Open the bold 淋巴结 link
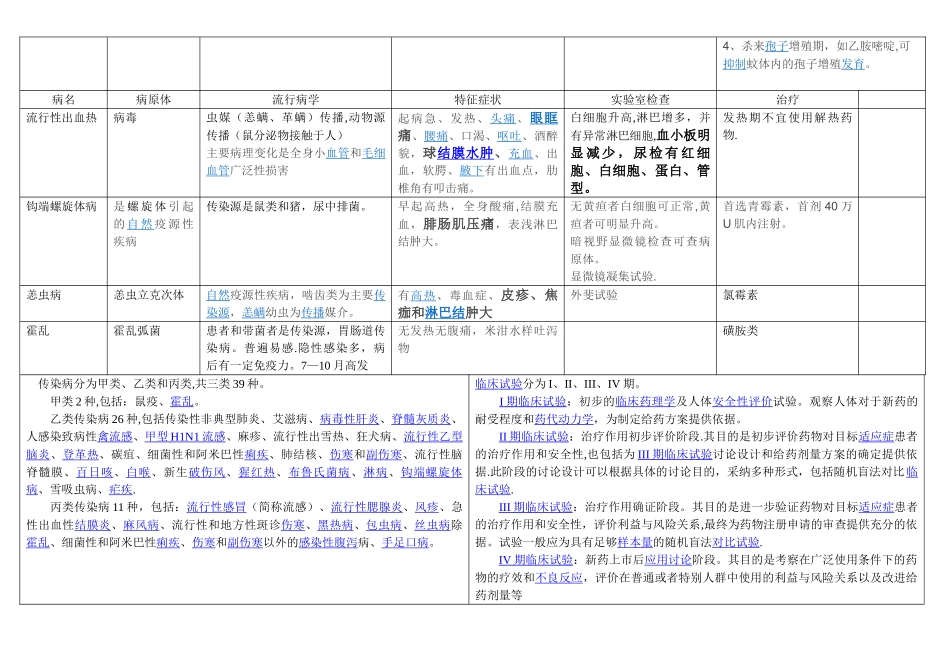The image size is (950, 672). (445, 313)
